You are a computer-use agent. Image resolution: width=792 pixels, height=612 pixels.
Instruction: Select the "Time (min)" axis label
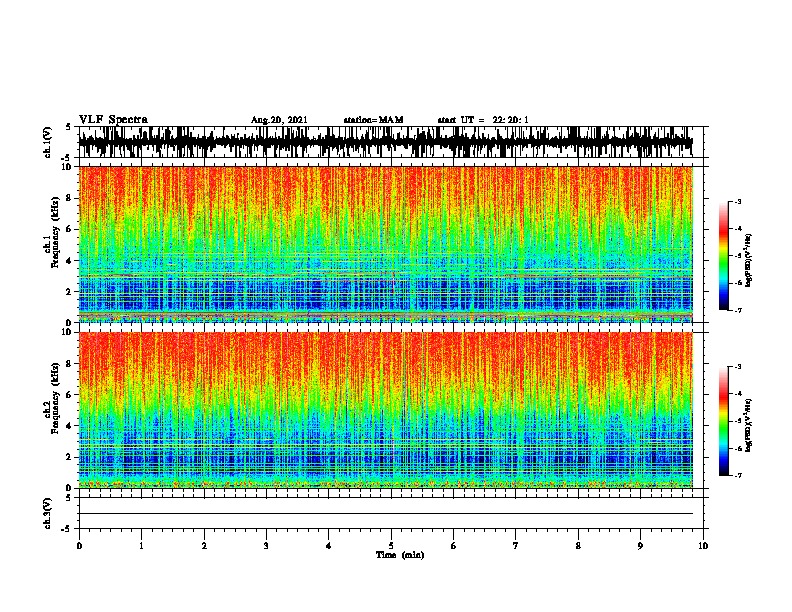tap(400, 555)
